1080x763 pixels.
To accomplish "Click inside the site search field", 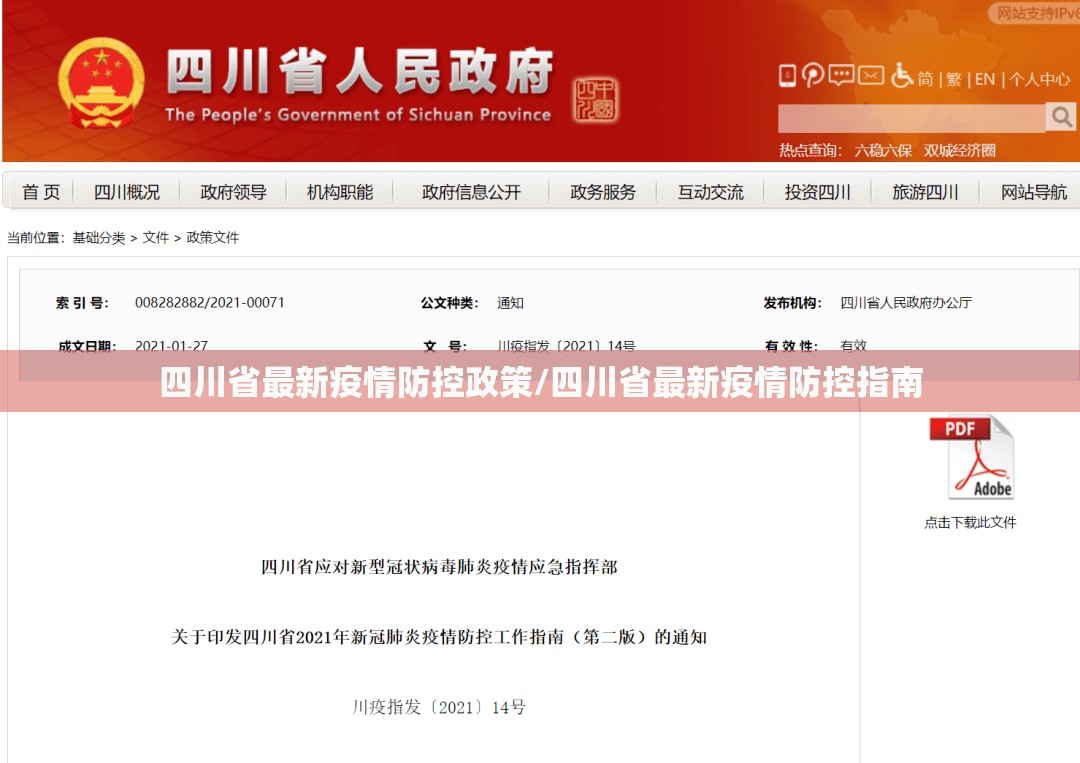I will 911,118.
